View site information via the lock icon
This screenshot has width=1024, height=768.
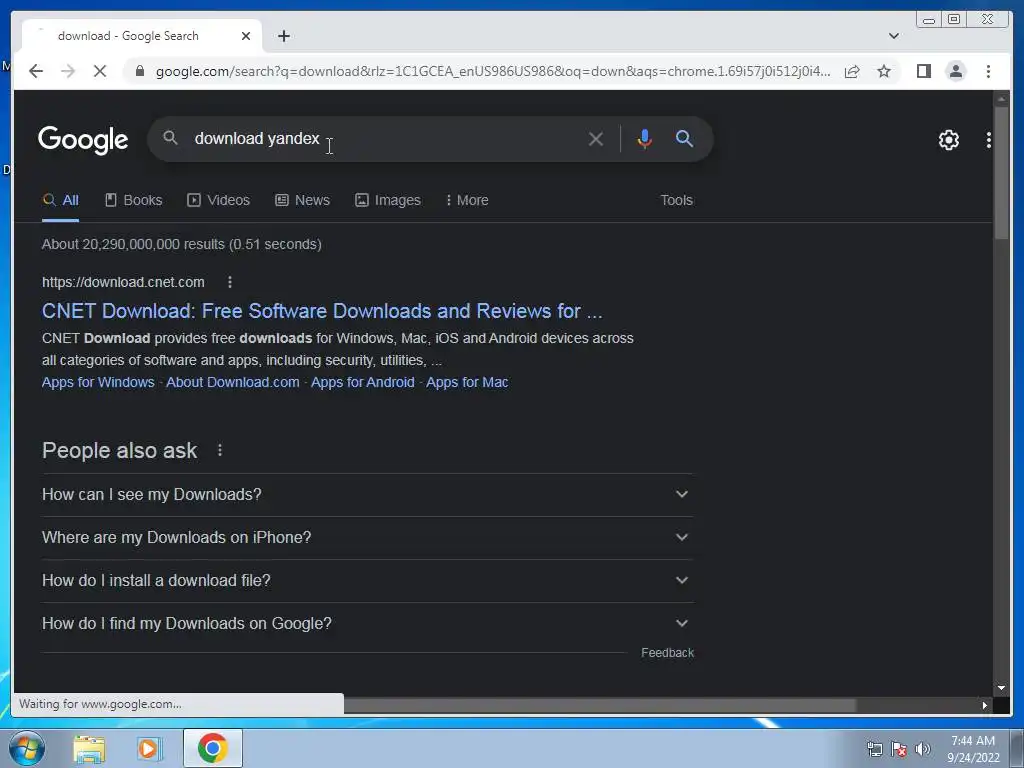point(140,71)
